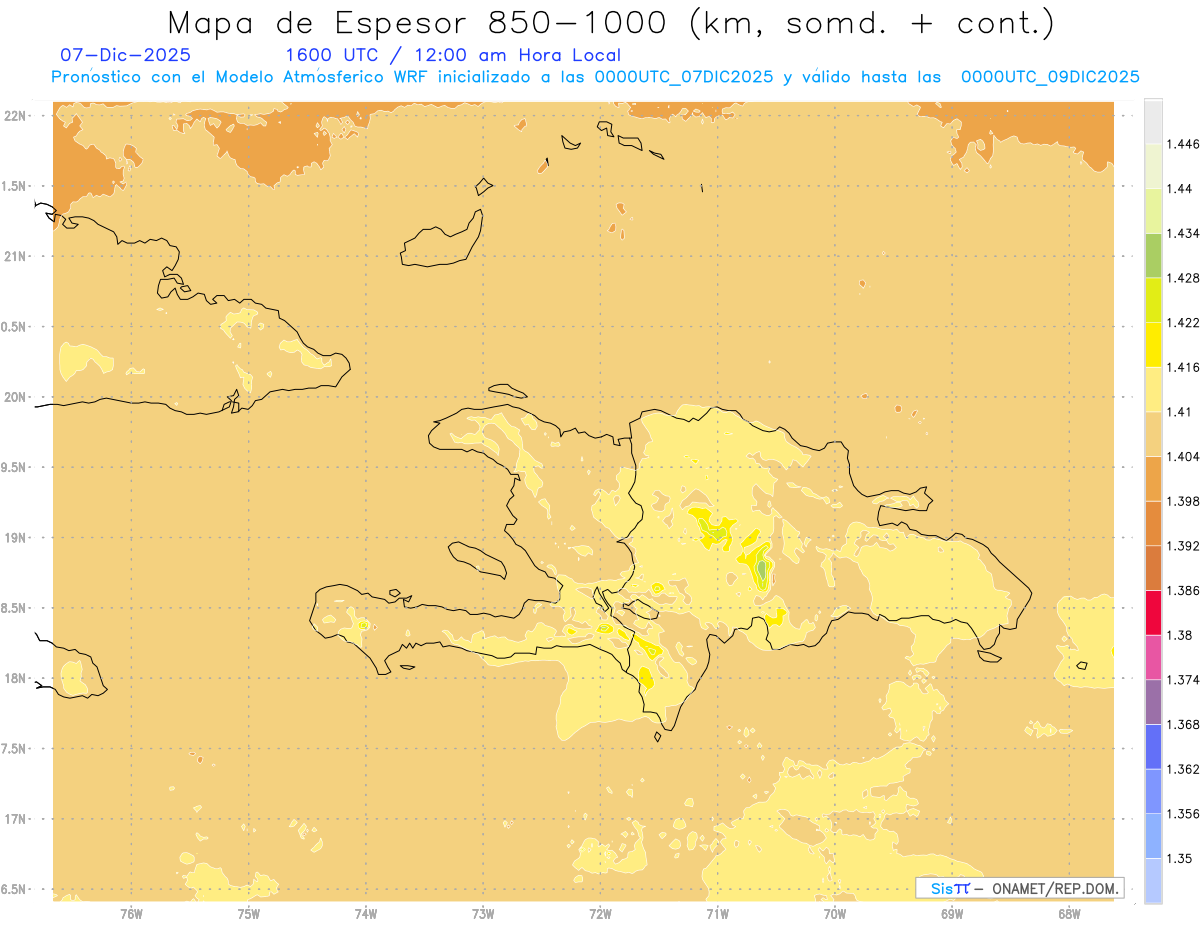Click the '74W' longitude label
The height and width of the screenshot is (927, 1200).
[x=365, y=913]
